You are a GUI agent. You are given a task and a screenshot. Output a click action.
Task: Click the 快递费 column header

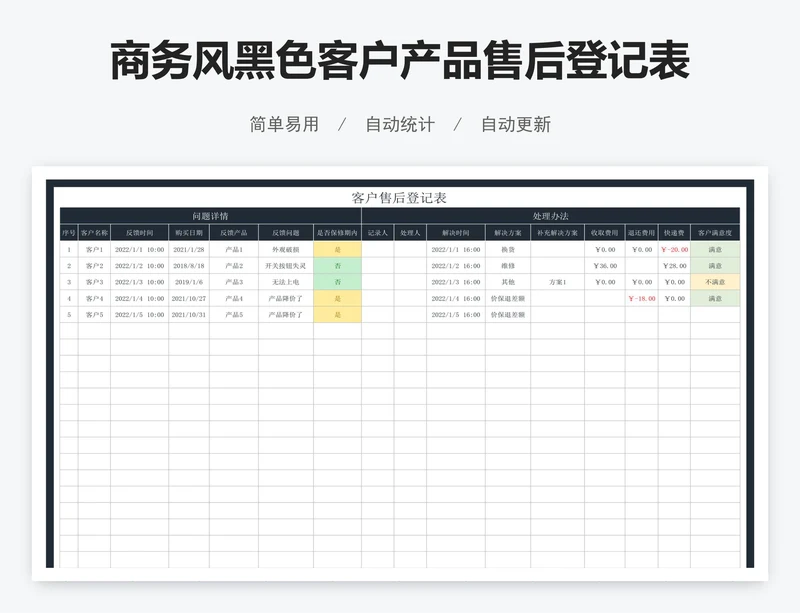tap(674, 233)
